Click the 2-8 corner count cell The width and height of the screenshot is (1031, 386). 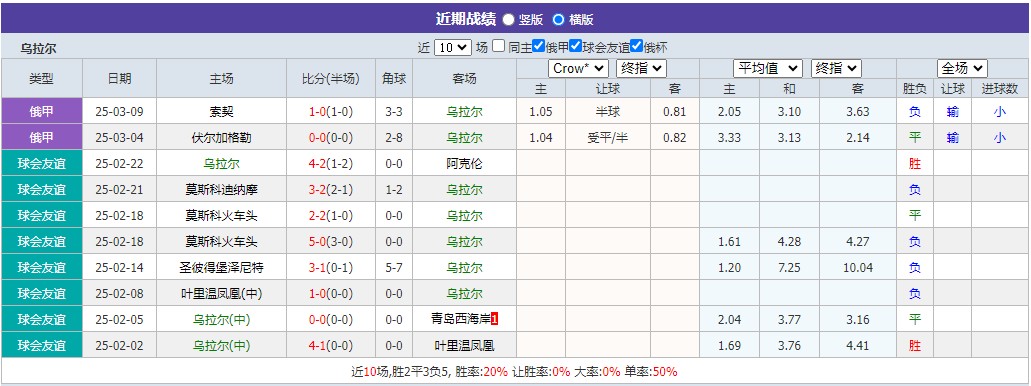(394, 137)
